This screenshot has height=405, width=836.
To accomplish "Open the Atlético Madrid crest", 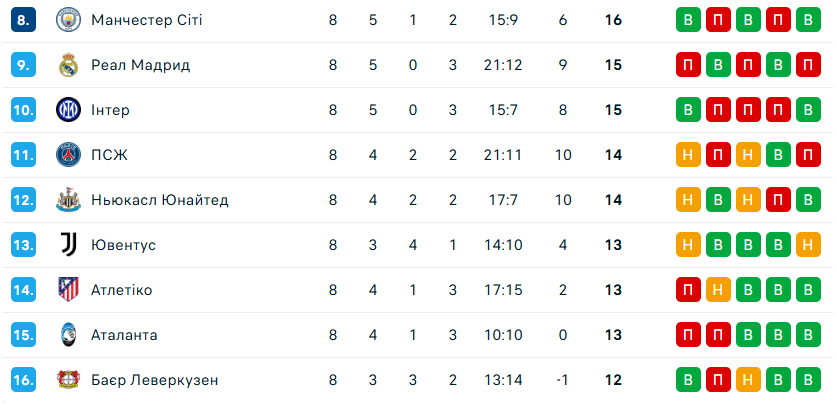I will [68, 290].
